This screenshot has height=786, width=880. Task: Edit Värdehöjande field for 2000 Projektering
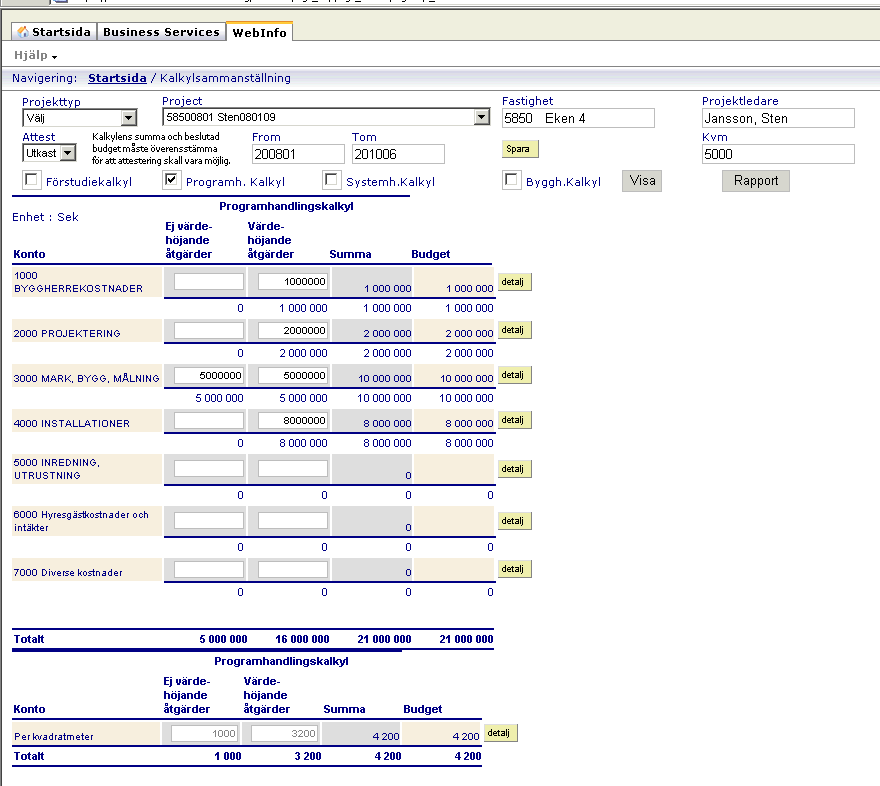pos(293,330)
